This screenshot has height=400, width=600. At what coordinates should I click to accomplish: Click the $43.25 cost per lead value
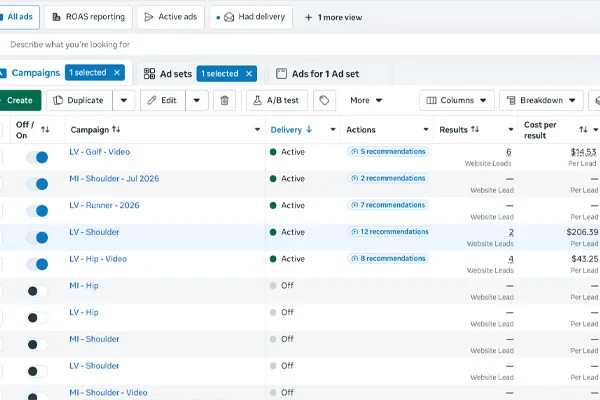585,259
